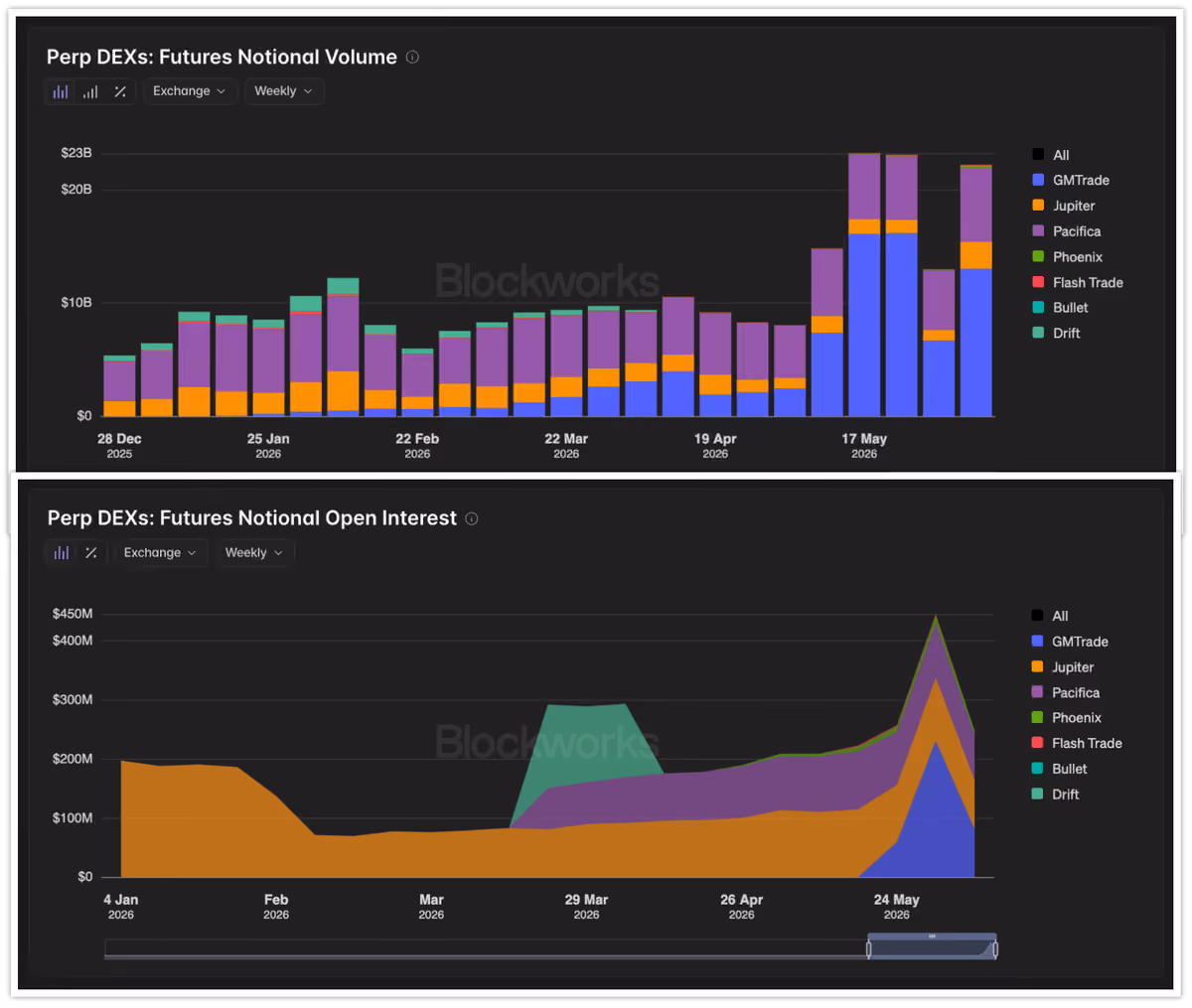
Task: Toggle Pacifica series in Volume legend
Action: [1066, 231]
